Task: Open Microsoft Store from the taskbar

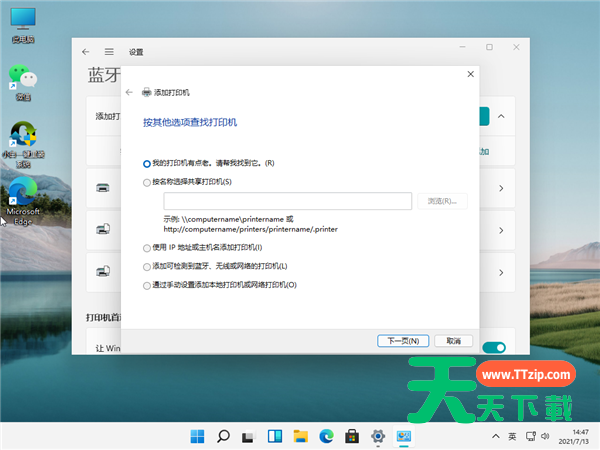Action: pos(352,436)
